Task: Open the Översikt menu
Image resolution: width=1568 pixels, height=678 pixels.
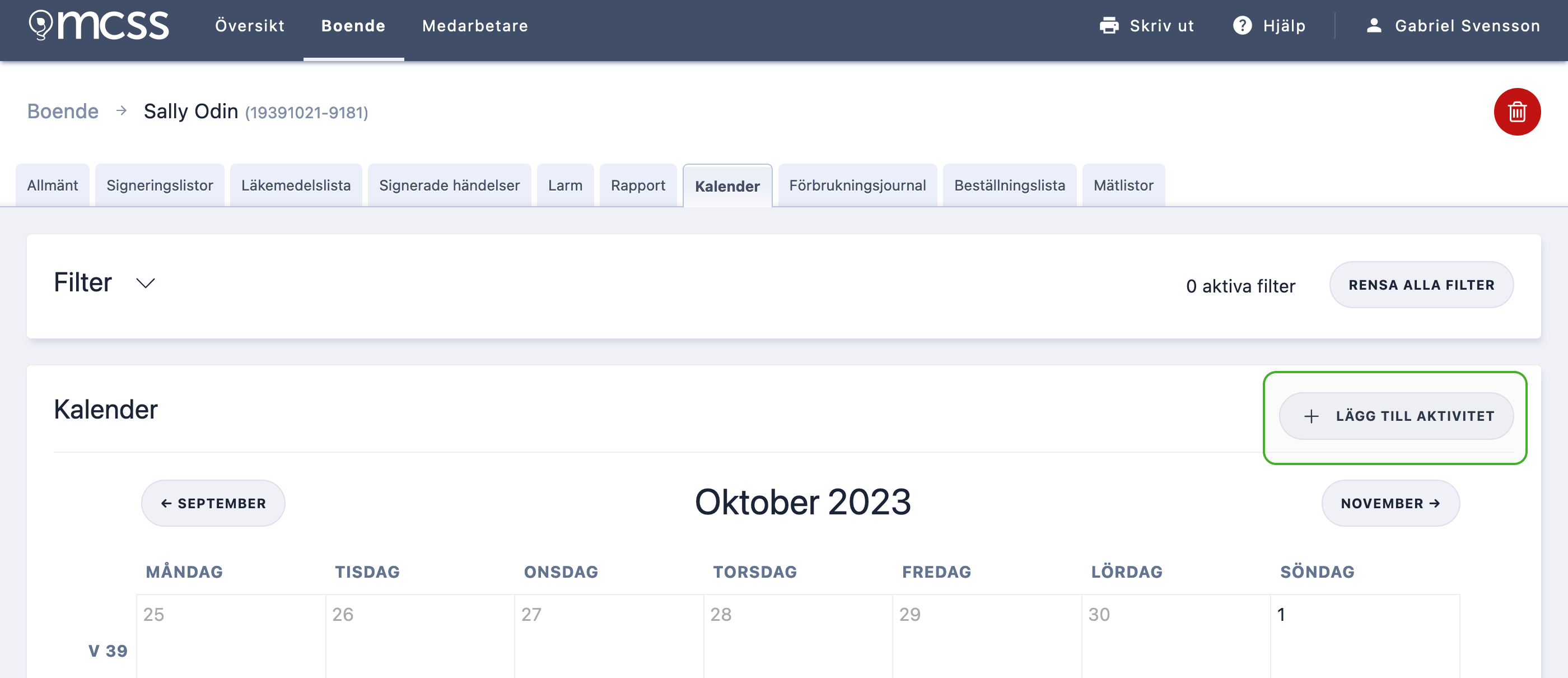Action: [x=250, y=26]
